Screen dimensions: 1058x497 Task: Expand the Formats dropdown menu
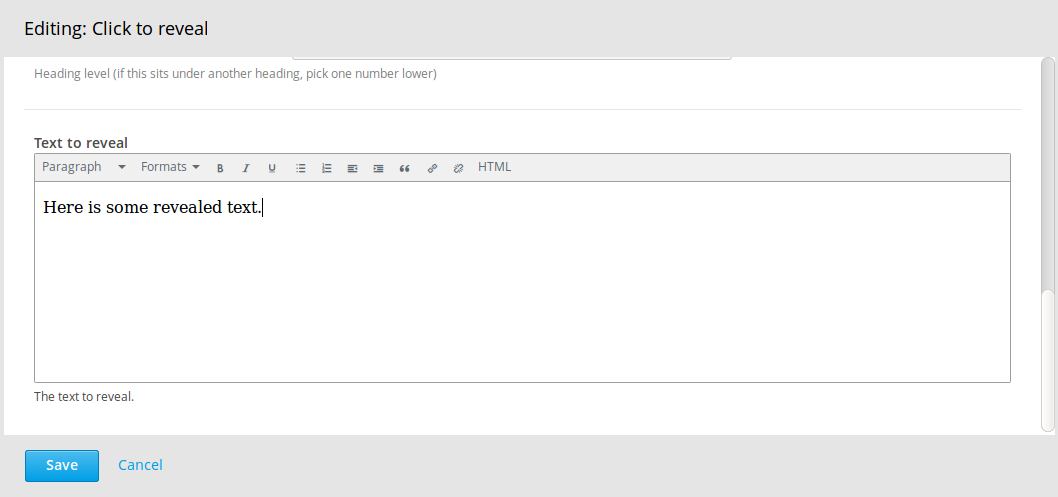coord(170,167)
